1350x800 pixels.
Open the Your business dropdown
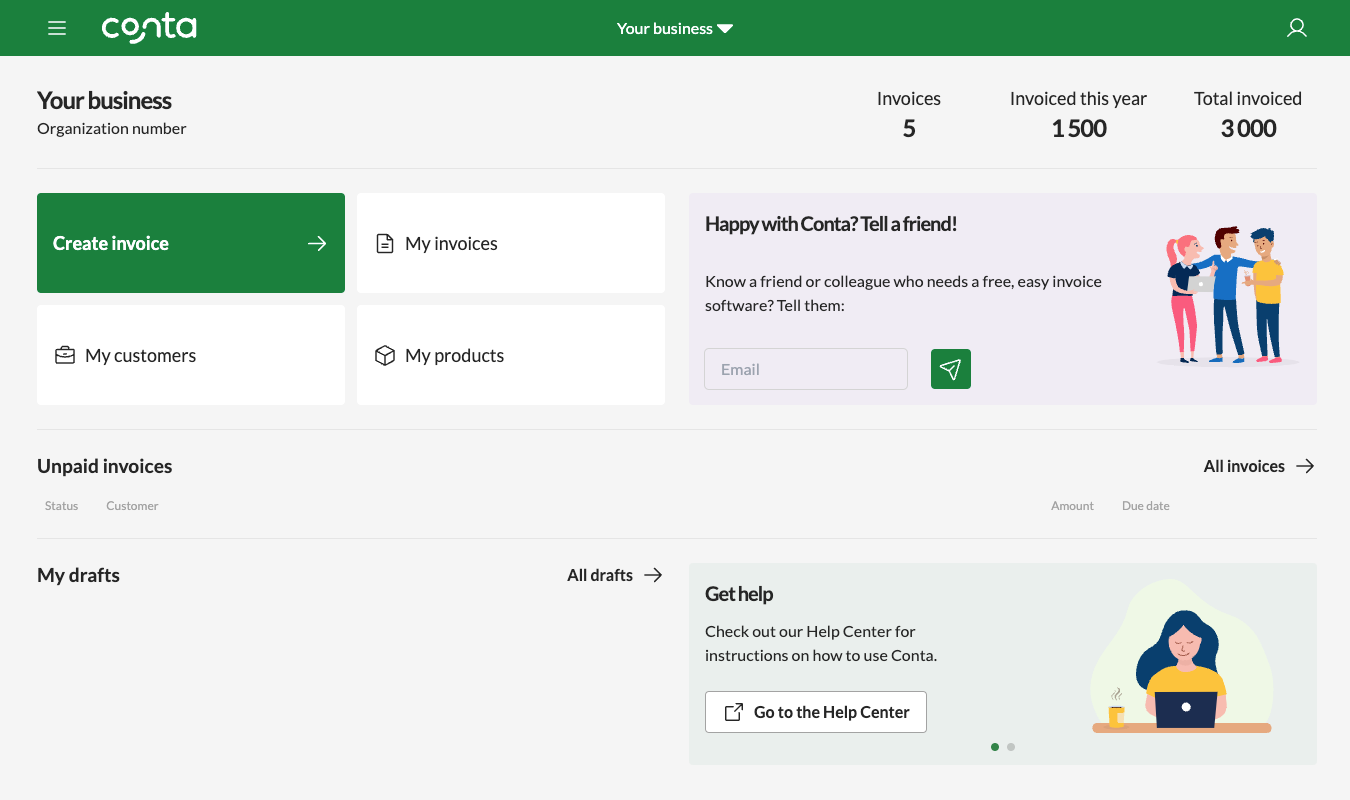click(674, 28)
